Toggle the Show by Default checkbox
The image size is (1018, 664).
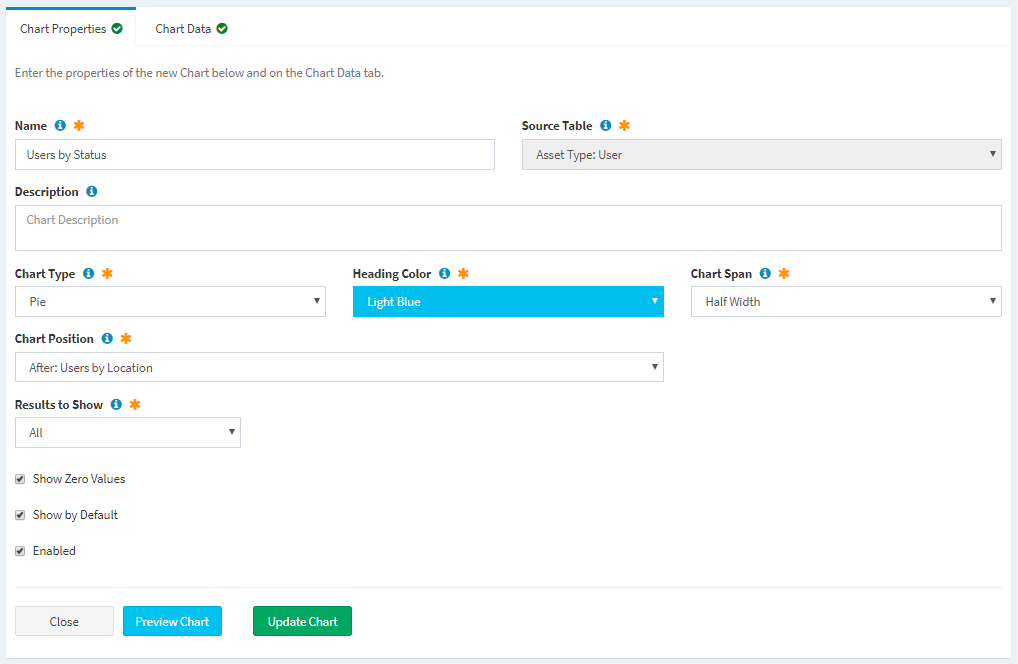(x=21, y=515)
